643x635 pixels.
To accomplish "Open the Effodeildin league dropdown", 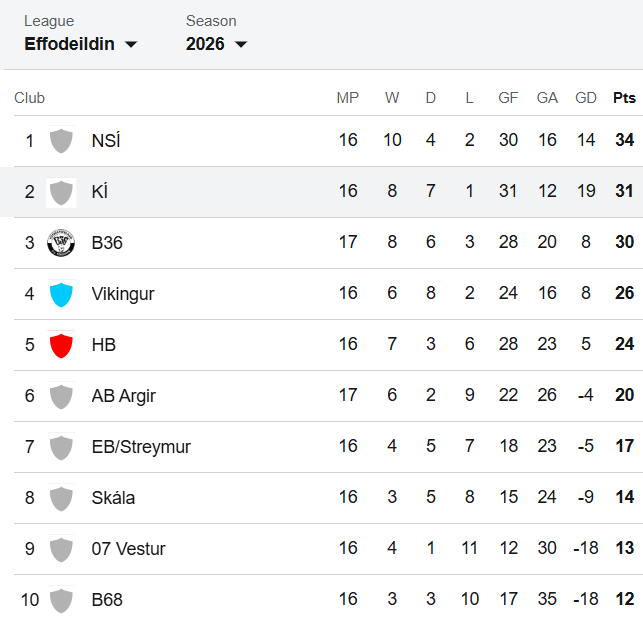I will 81,44.
